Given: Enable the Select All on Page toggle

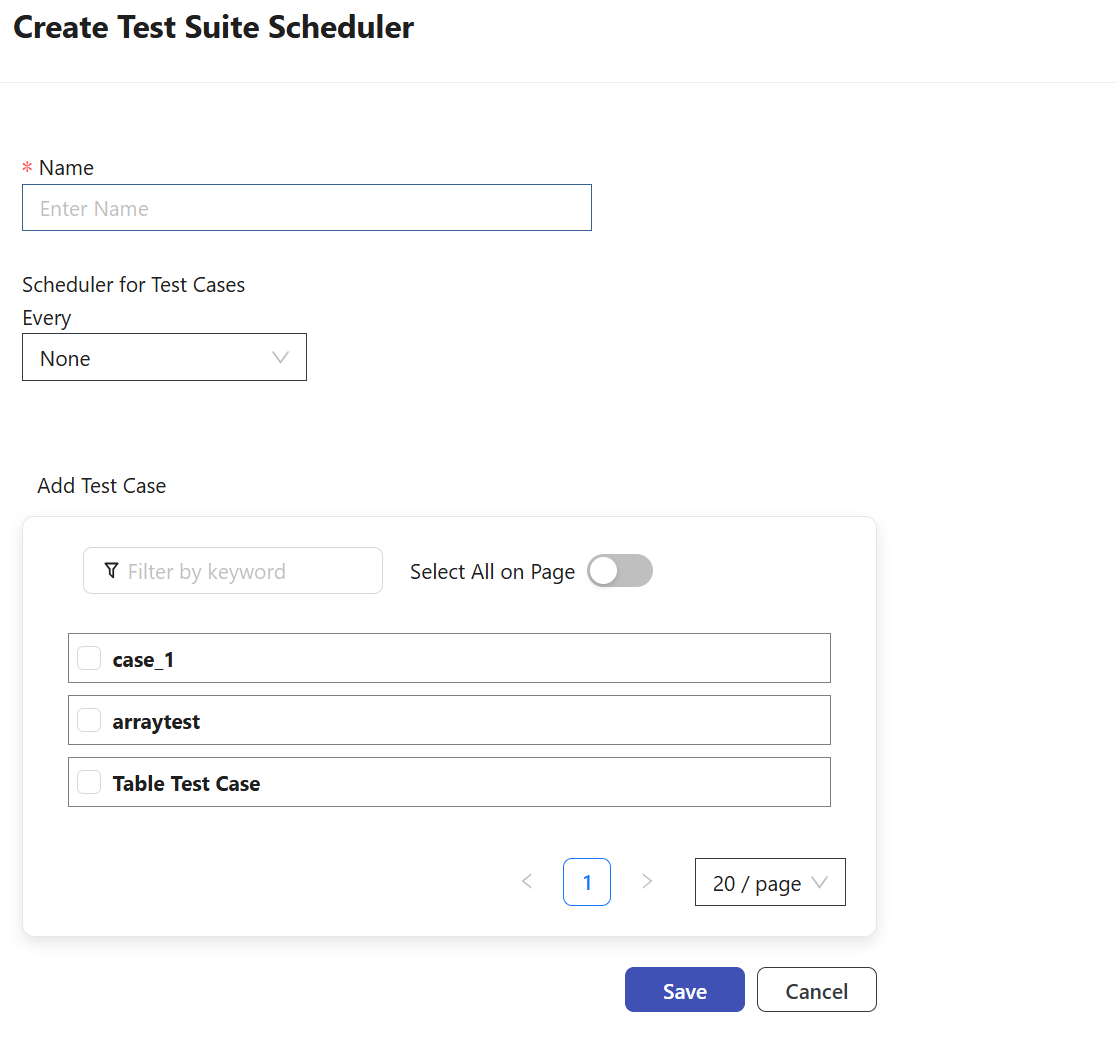Looking at the screenshot, I should tap(619, 571).
